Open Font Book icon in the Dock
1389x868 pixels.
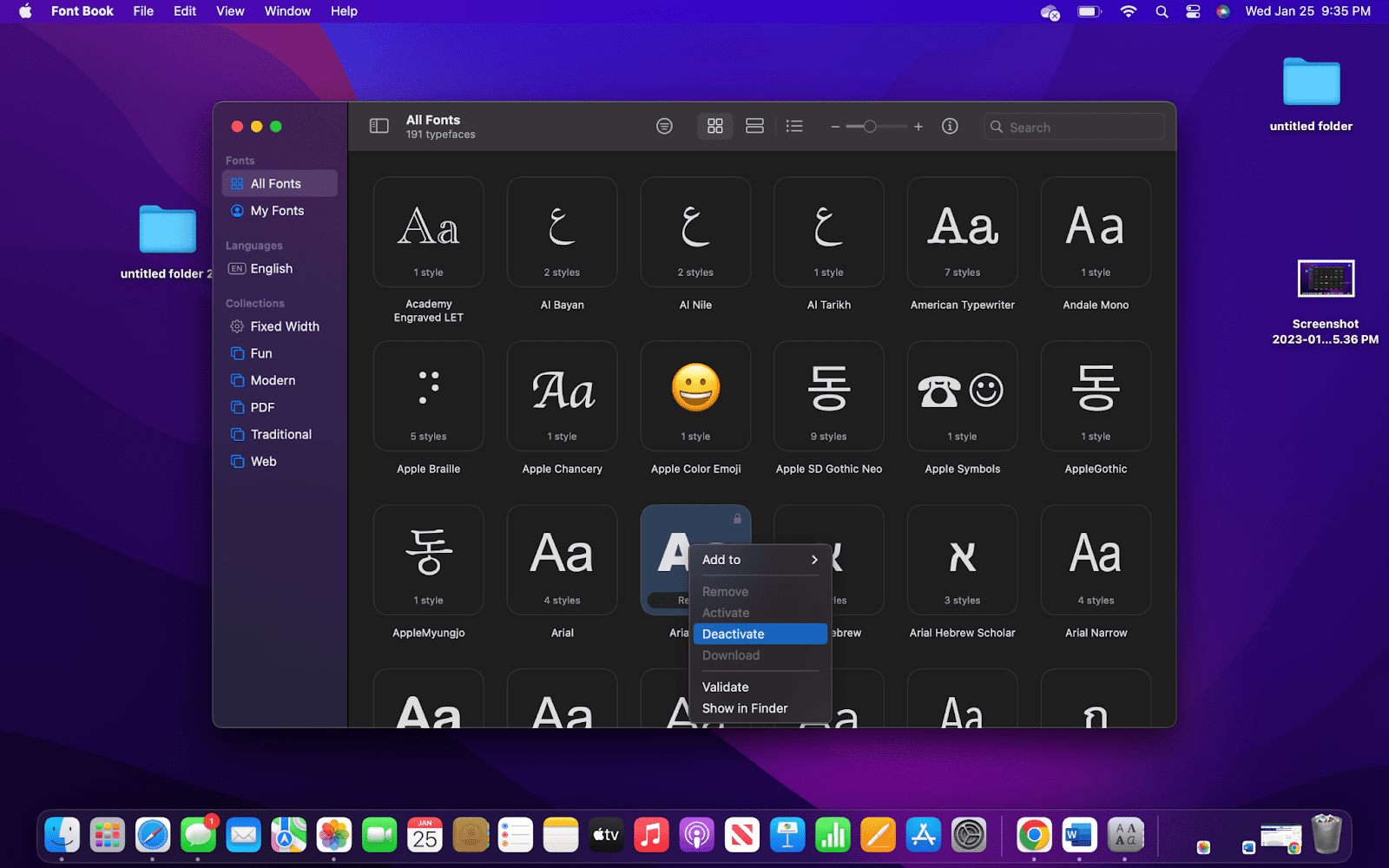[x=1126, y=835]
